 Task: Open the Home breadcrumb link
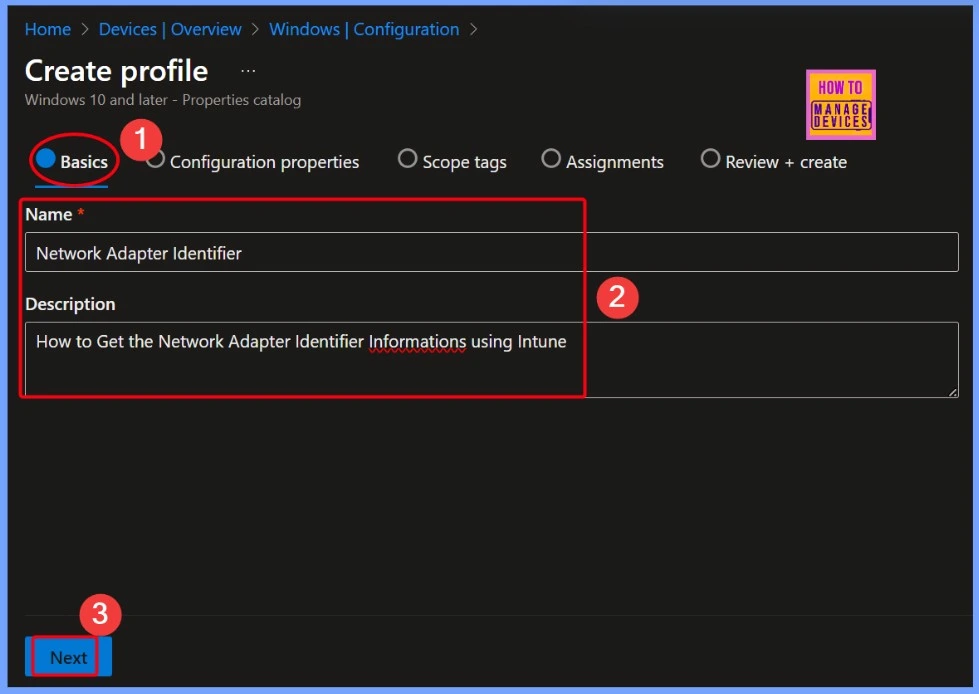[47, 29]
